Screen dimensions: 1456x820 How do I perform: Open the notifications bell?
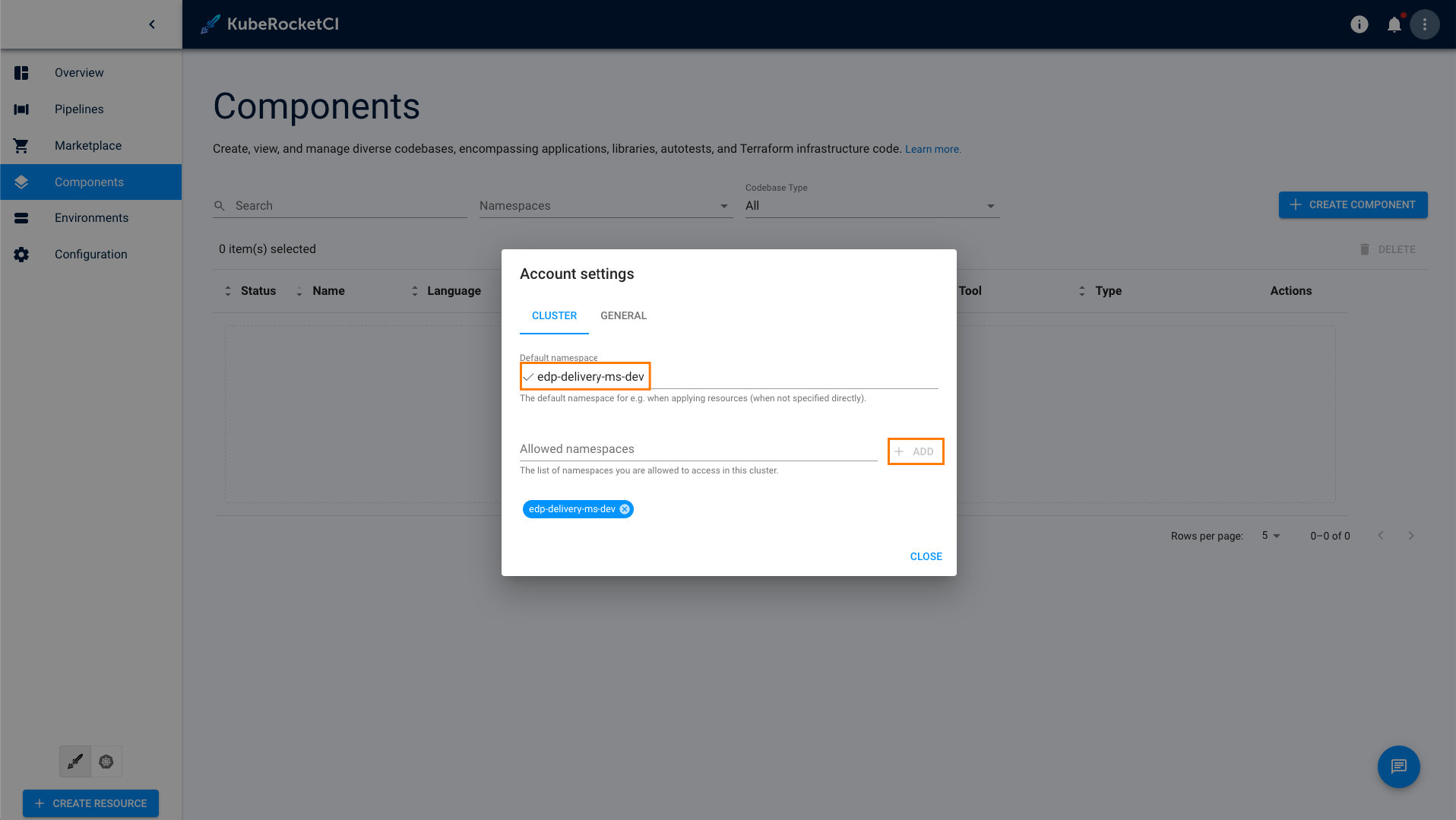click(x=1394, y=24)
